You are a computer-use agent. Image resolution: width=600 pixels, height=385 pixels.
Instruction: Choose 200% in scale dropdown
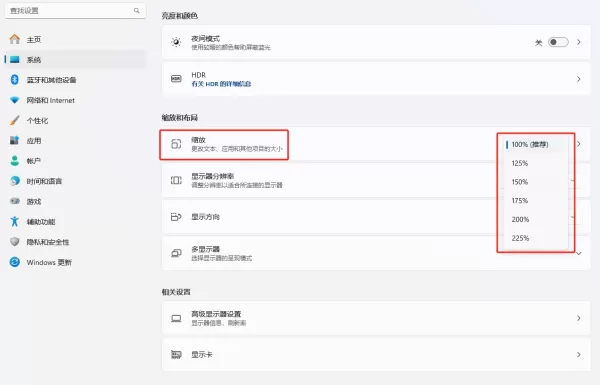(x=534, y=219)
